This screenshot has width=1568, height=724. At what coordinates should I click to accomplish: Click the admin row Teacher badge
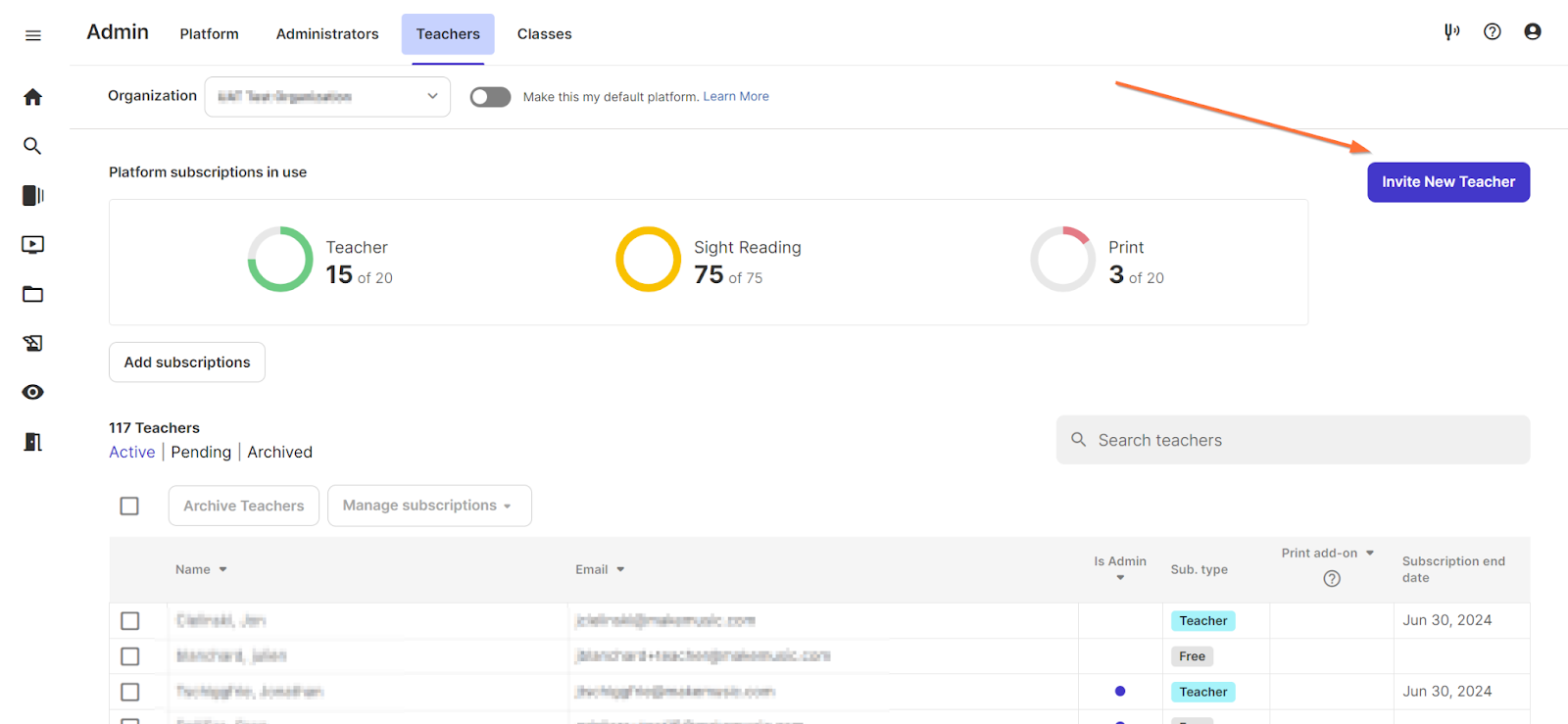[1202, 692]
